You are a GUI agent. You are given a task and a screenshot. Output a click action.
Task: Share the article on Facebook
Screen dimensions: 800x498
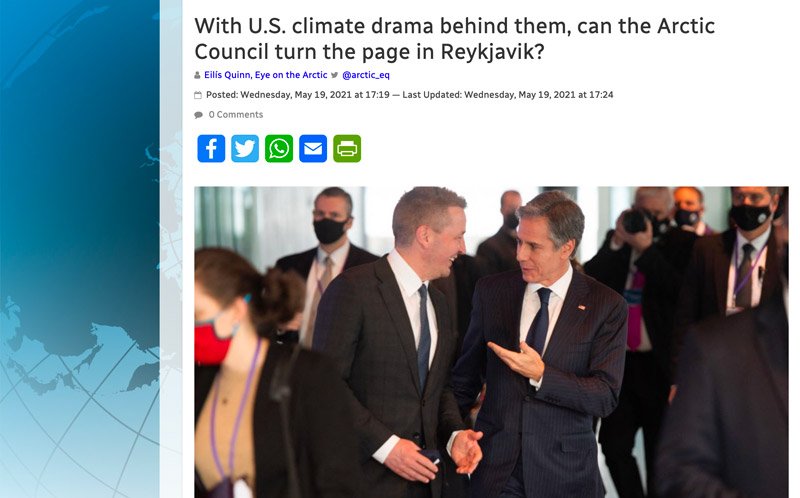211,148
